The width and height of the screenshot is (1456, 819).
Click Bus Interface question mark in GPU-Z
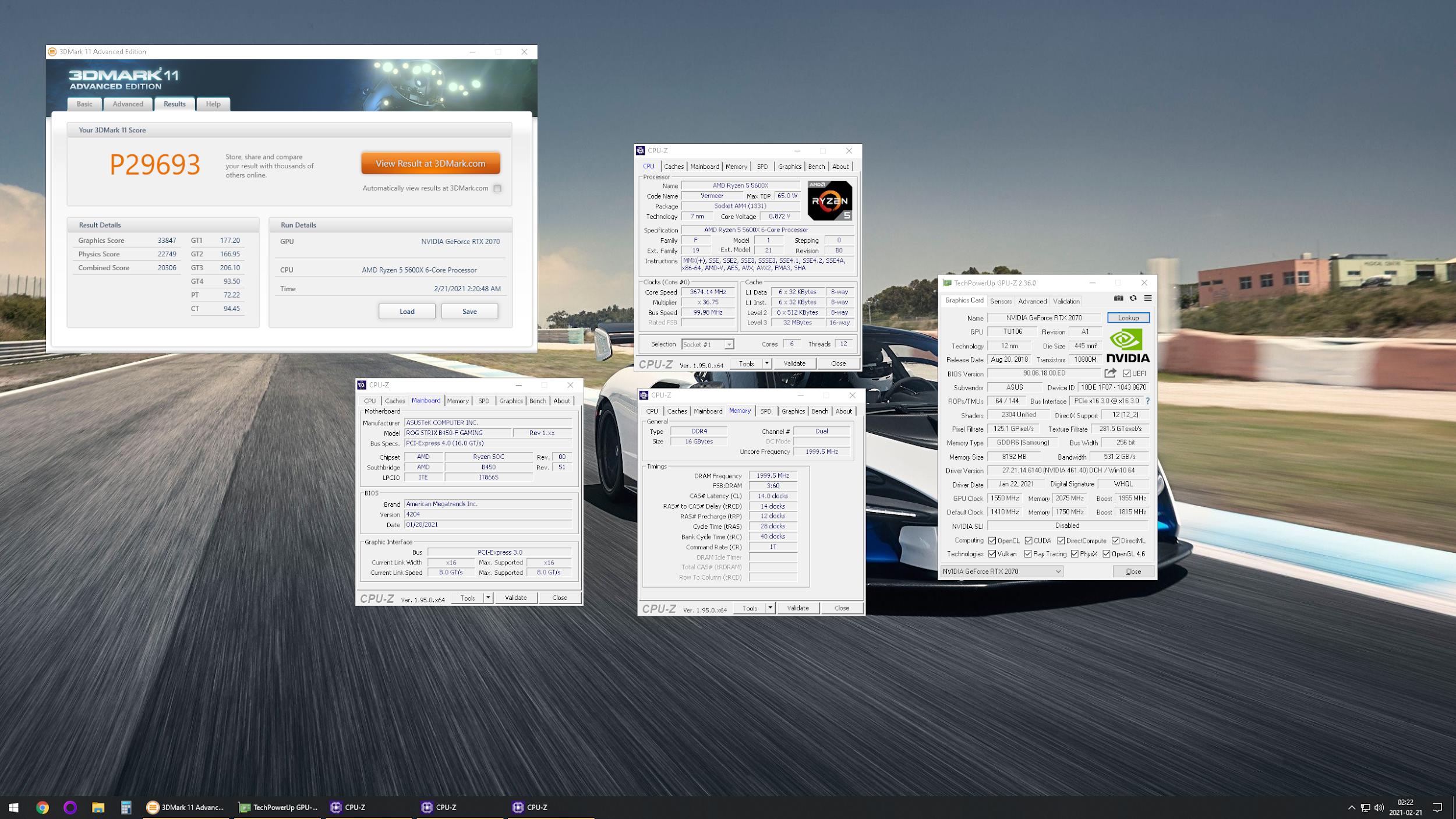1147,401
